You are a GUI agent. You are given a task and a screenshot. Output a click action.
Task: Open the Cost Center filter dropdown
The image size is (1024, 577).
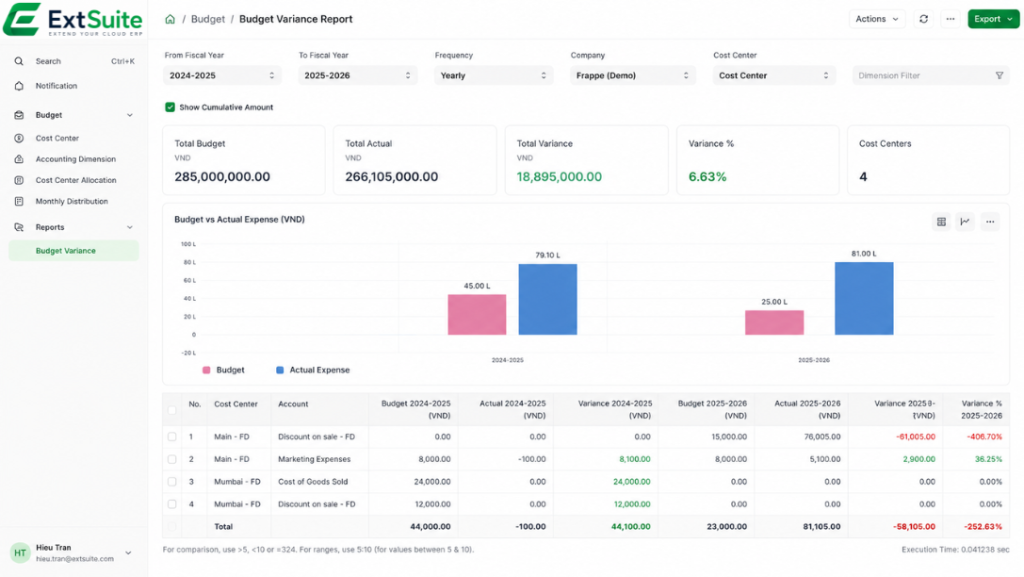[x=774, y=76]
